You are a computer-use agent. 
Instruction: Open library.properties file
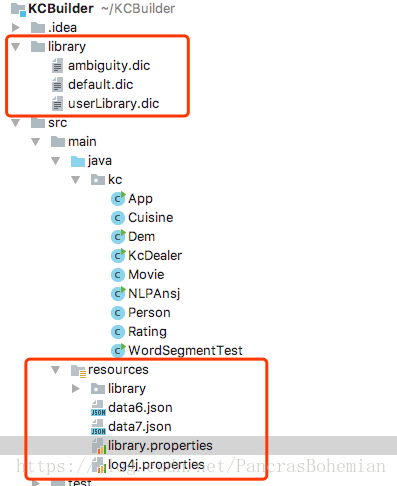160,446
